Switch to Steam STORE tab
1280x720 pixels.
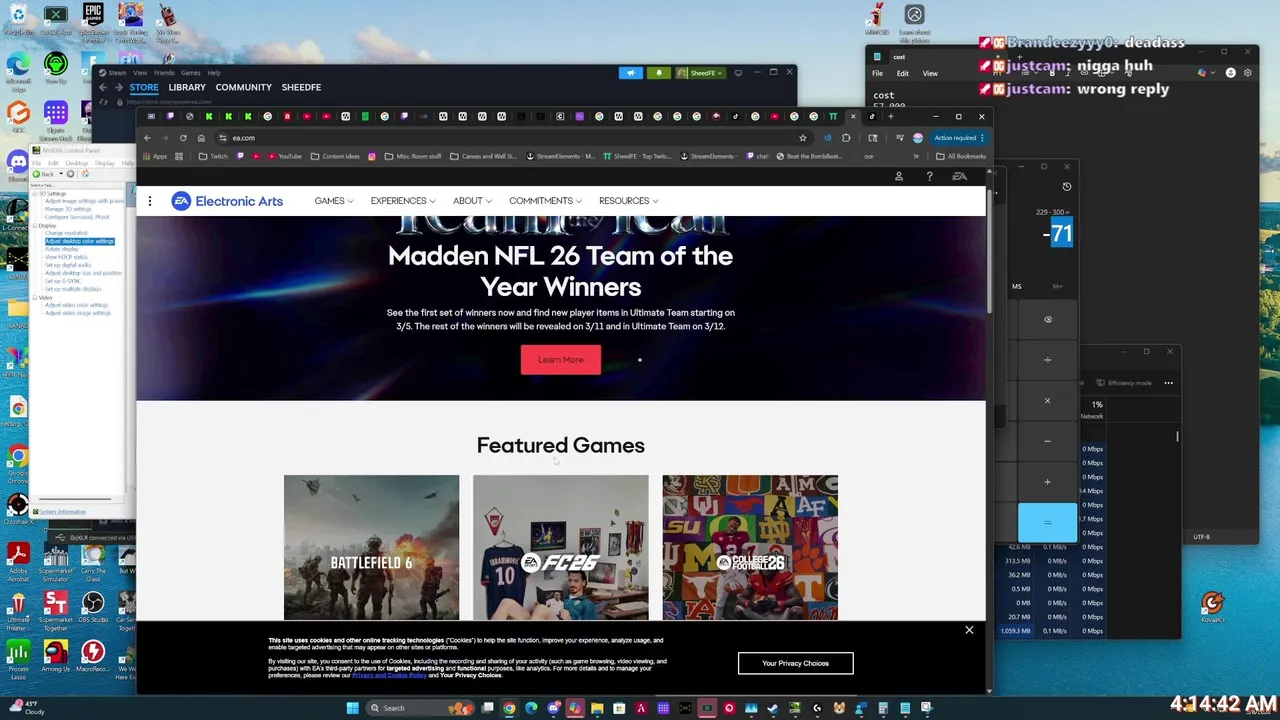[x=144, y=87]
